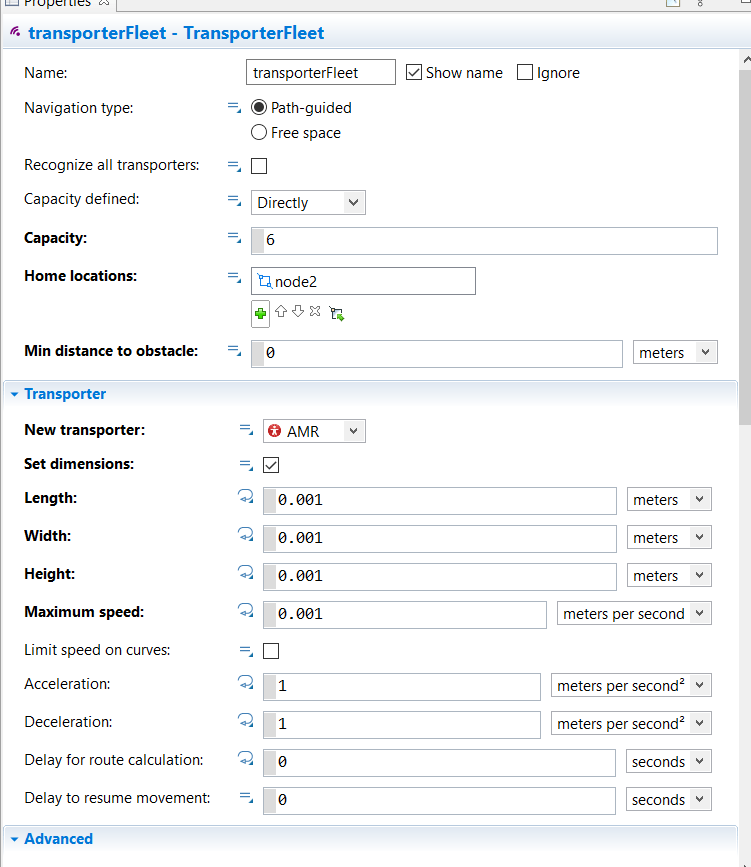Click the dynamic value icon beside Height
Screen dimensions: 751x867
pos(246,572)
